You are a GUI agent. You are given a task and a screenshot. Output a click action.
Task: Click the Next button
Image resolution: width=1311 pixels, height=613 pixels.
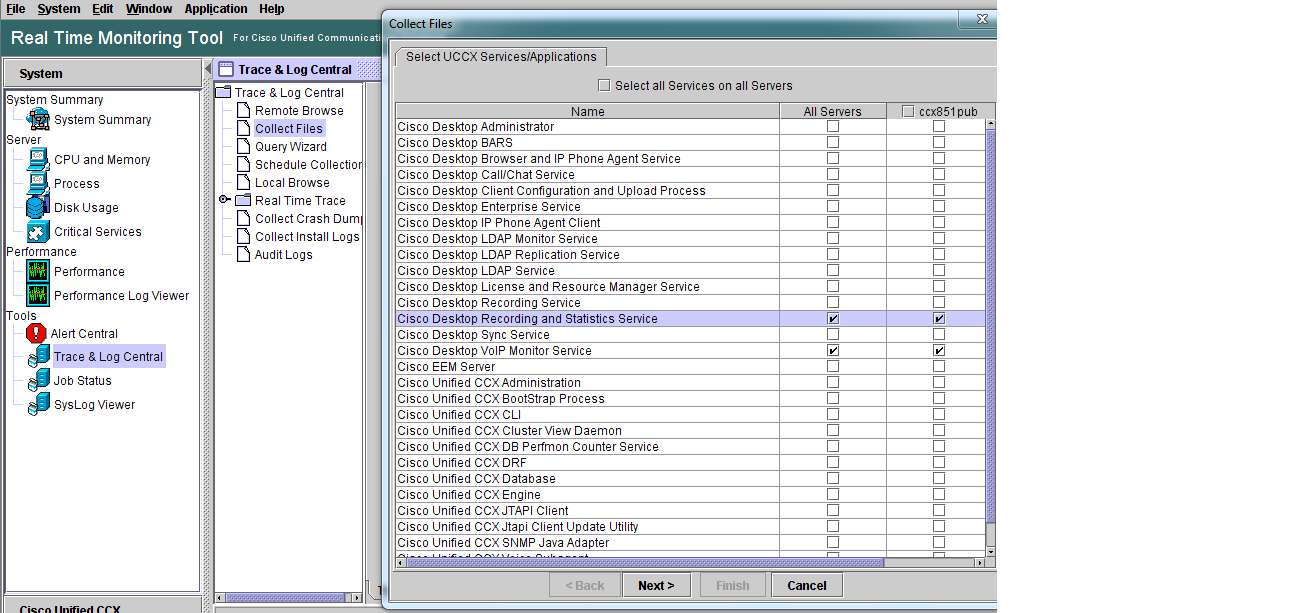coord(656,585)
